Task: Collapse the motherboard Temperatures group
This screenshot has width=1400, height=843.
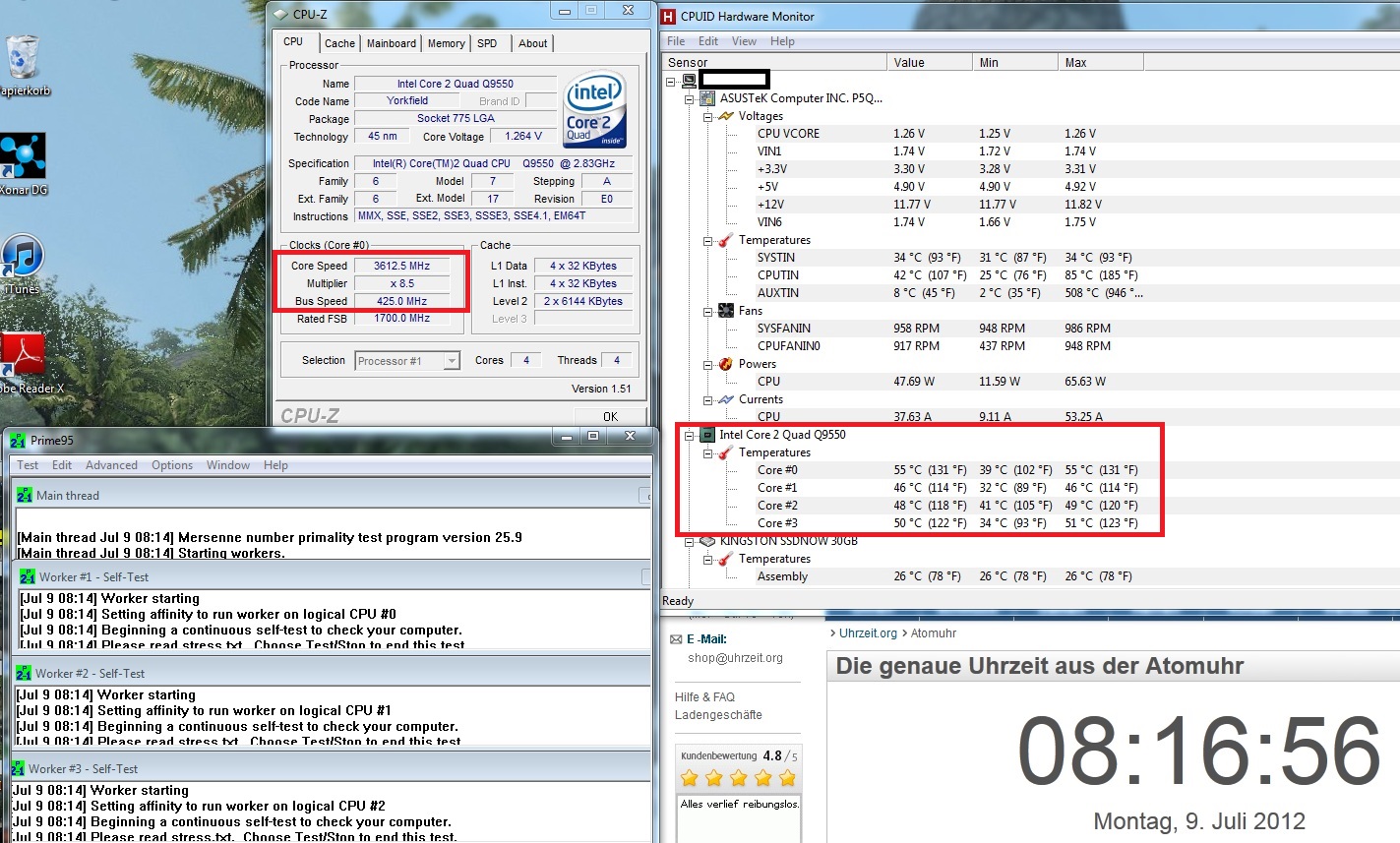Action: [707, 240]
